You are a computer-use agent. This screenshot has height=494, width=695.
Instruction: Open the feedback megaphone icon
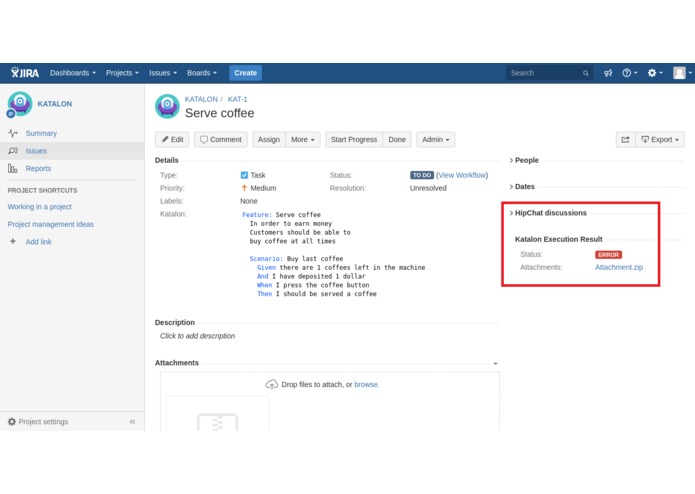[x=608, y=73]
